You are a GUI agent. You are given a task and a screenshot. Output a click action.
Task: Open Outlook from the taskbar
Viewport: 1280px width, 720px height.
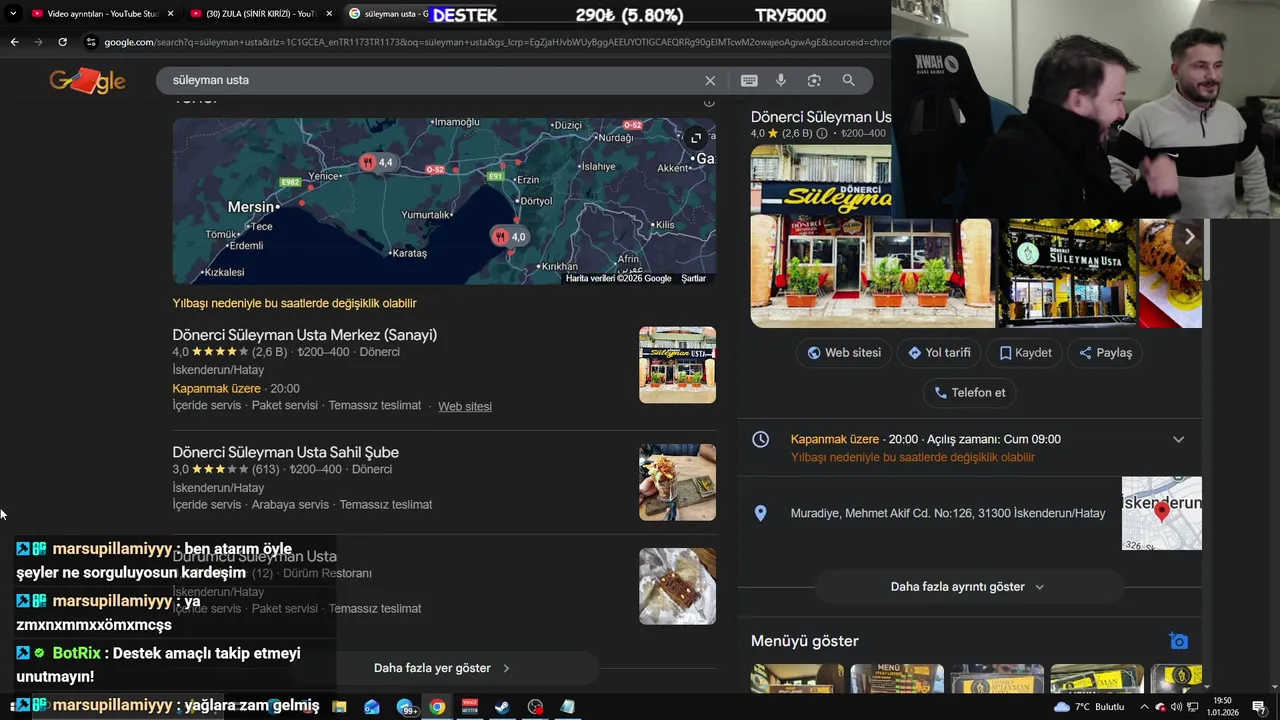(x=372, y=707)
